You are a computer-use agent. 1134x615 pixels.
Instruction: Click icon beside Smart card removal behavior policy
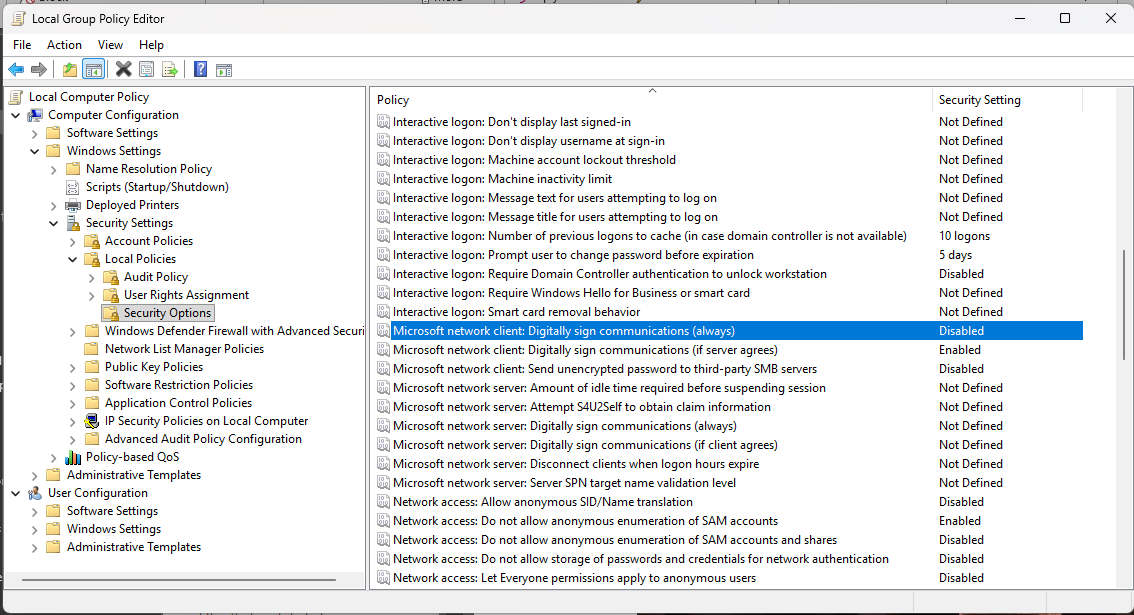[x=383, y=312]
